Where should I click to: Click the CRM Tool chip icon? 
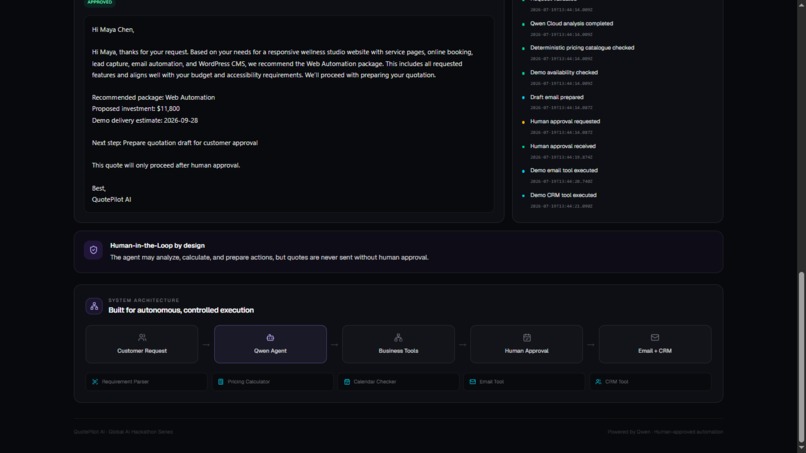598,382
